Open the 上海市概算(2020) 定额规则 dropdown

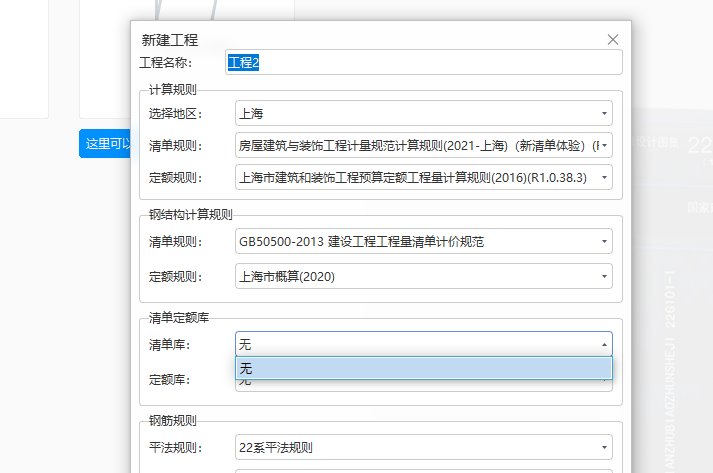424,276
